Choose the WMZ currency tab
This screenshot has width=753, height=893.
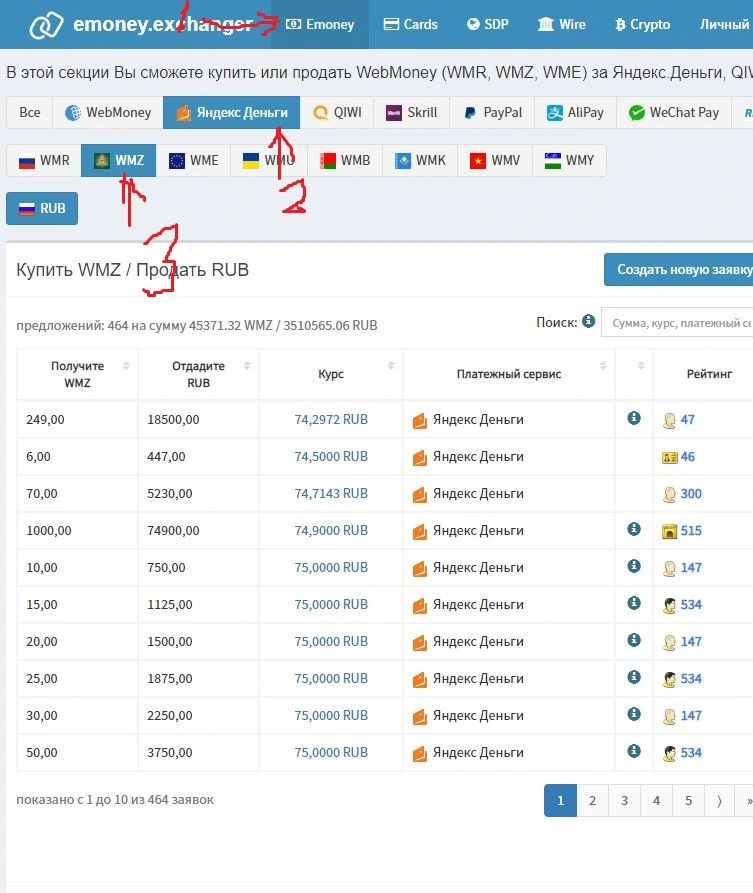click(118, 161)
